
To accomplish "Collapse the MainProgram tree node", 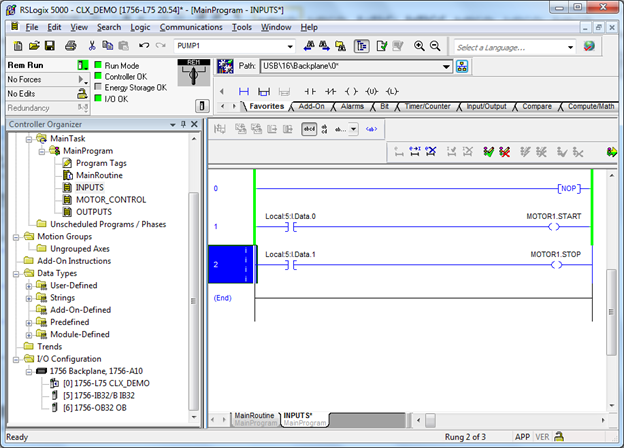I will click(x=42, y=152).
